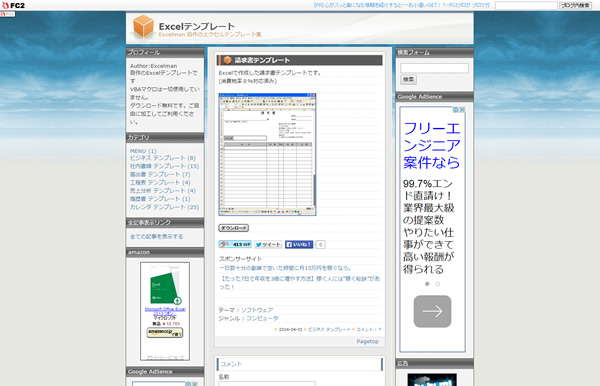Click the arrow button in right ad
This screenshot has width=600, height=386.
[x=432, y=311]
